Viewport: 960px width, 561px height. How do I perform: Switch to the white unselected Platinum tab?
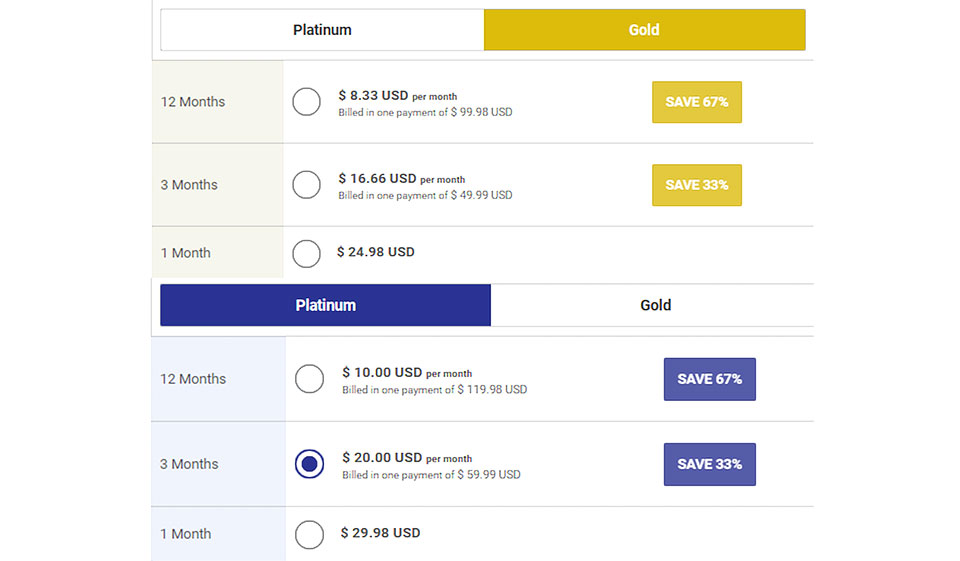[322, 30]
